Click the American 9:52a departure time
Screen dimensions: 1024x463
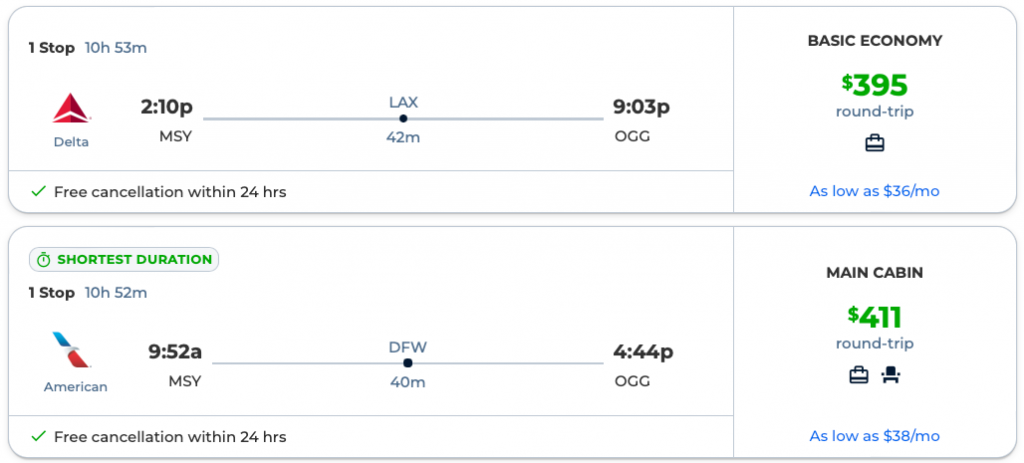(x=175, y=351)
